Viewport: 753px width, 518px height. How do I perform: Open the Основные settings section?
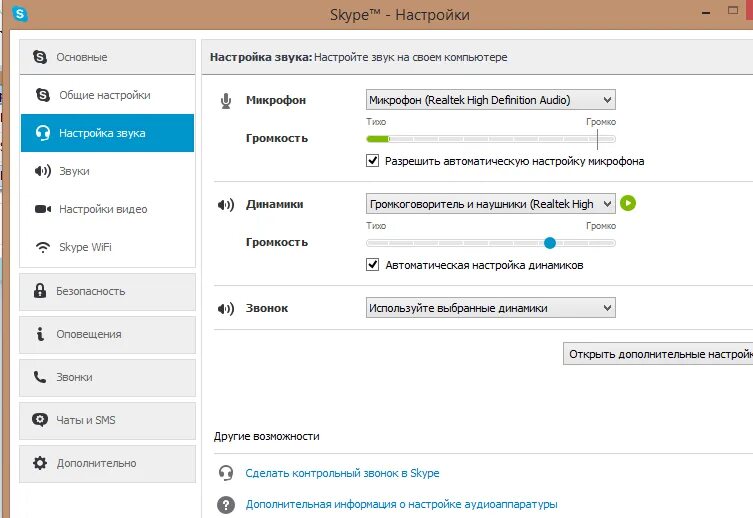pyautogui.click(x=108, y=57)
